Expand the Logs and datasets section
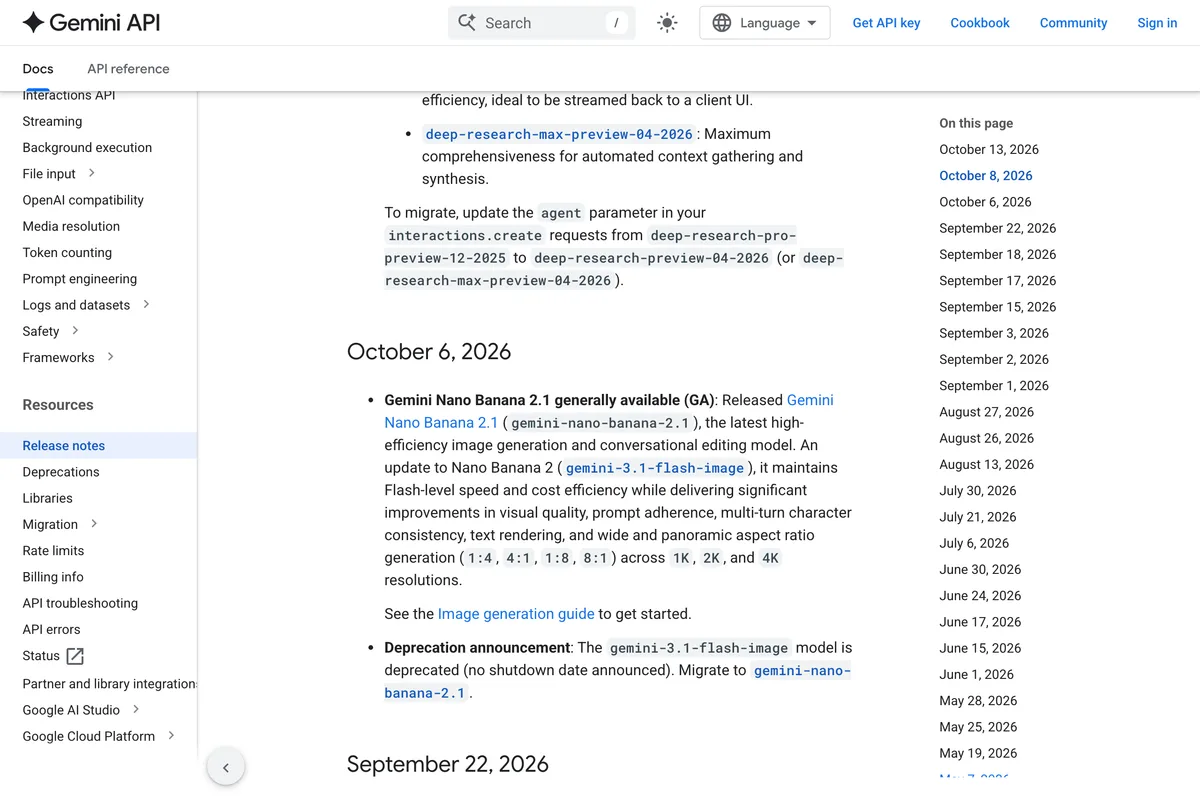1200x800 pixels. point(146,304)
